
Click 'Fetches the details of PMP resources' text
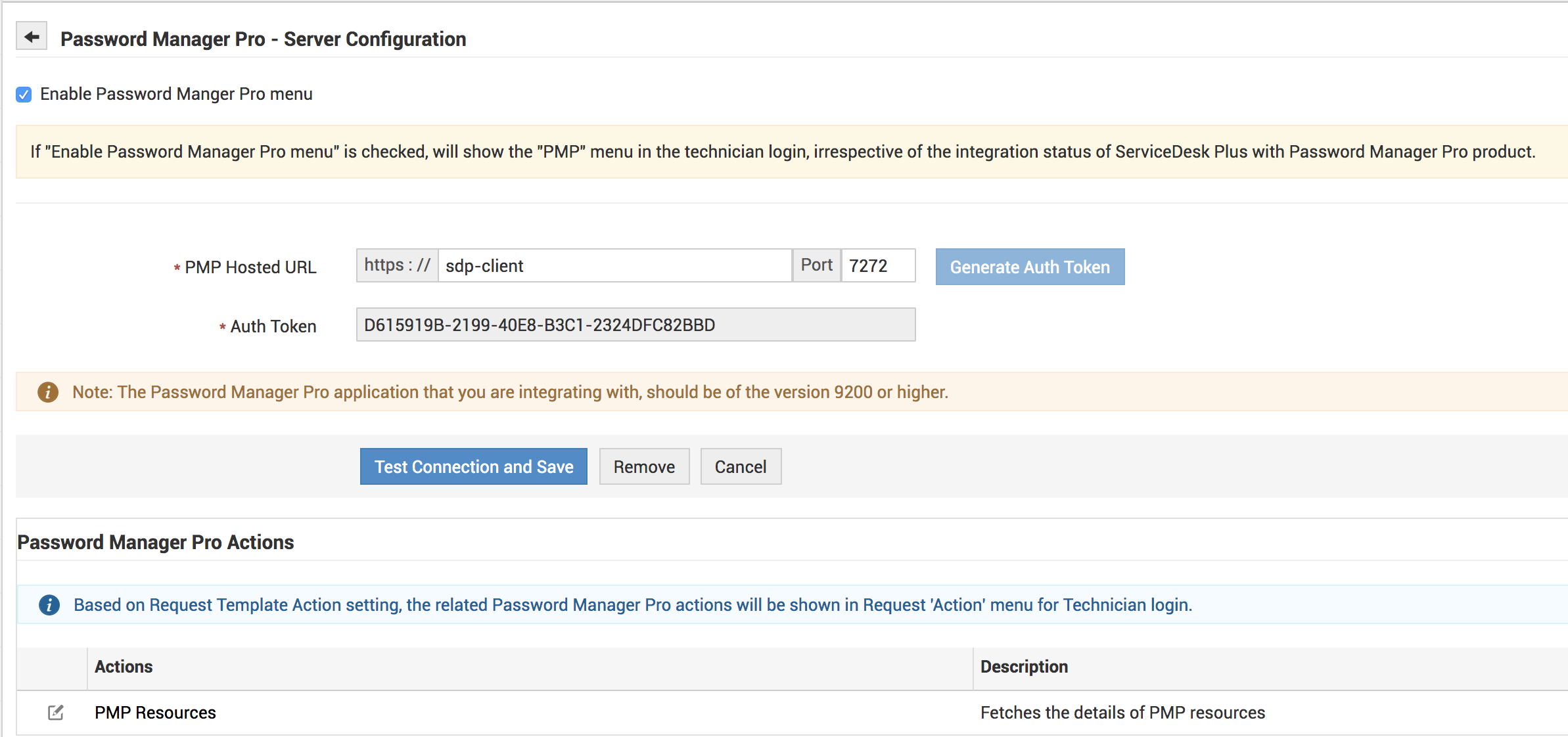click(1122, 713)
